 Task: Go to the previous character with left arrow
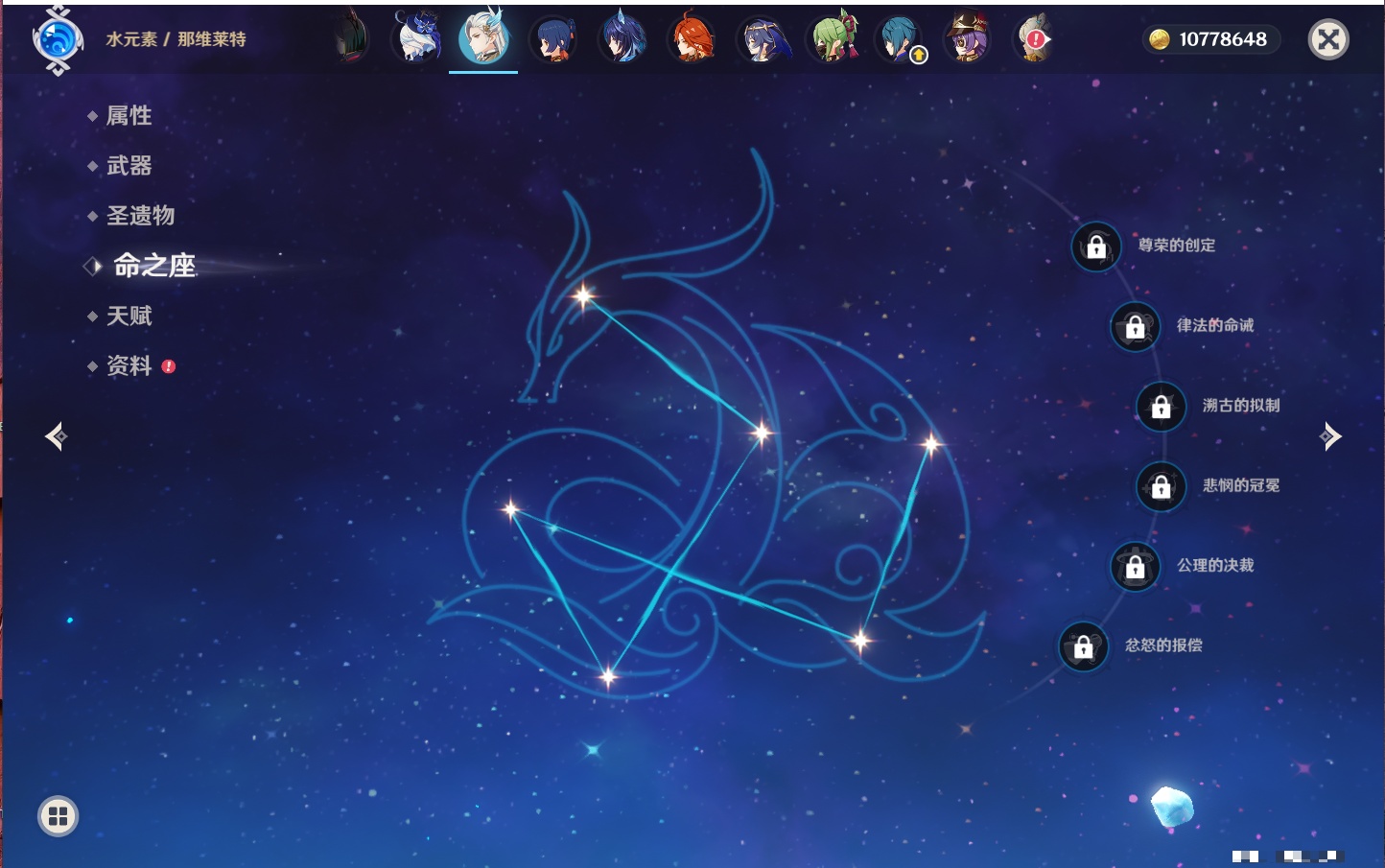click(x=56, y=436)
